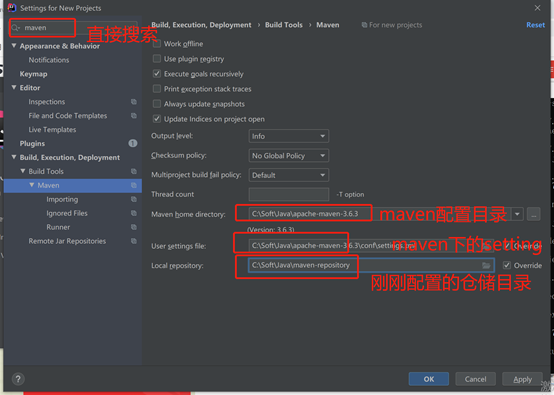This screenshot has width=554, height=395.
Task: Click the copy icon on the Maven row
Action: 134,185
